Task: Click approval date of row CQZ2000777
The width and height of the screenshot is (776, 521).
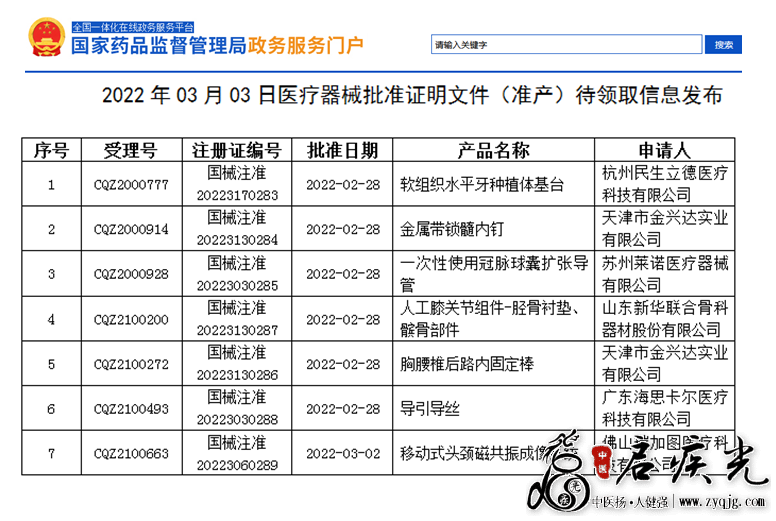Action: pyautogui.click(x=343, y=185)
